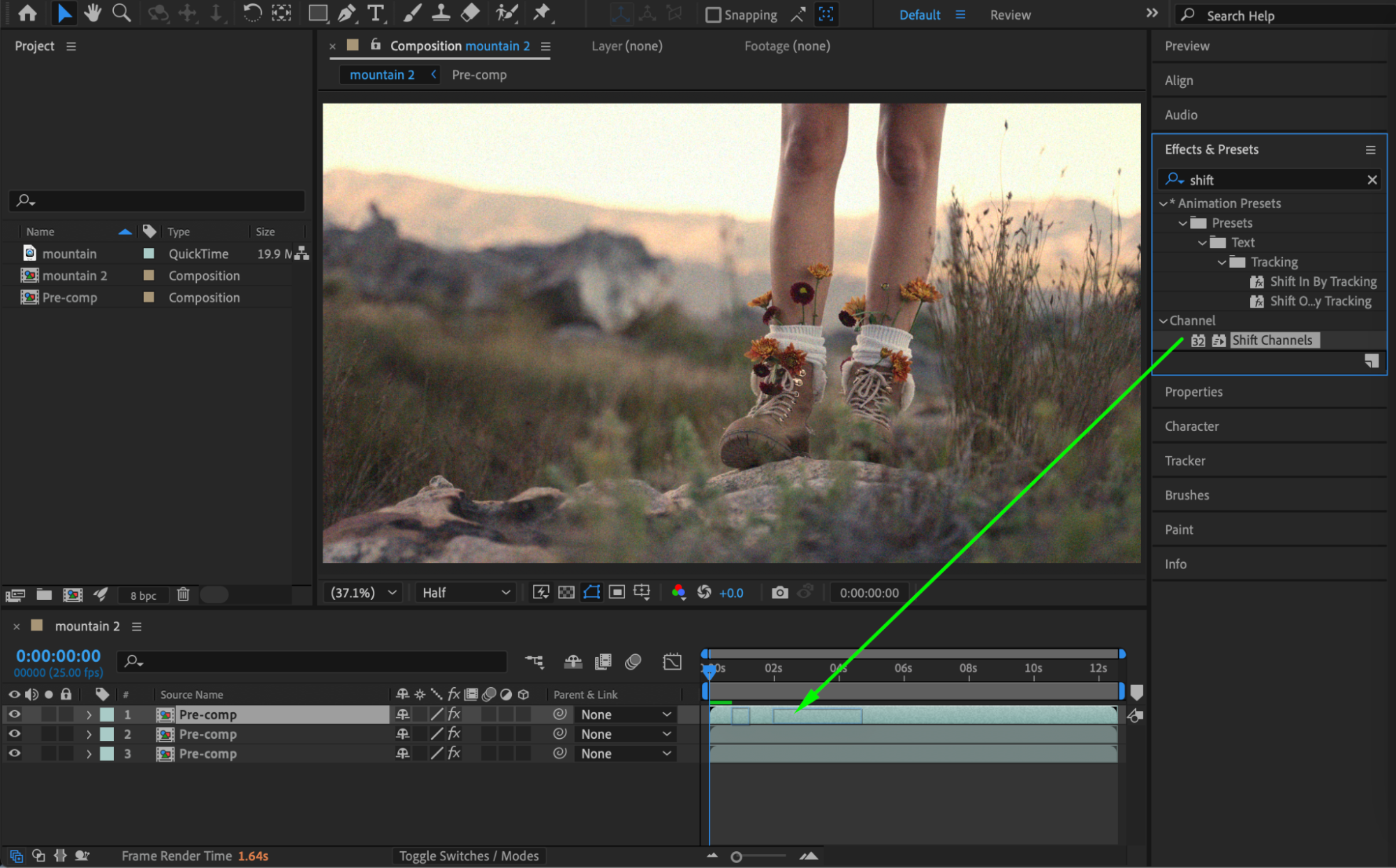
Task: Open the Half resolution dropdown
Action: (x=466, y=592)
